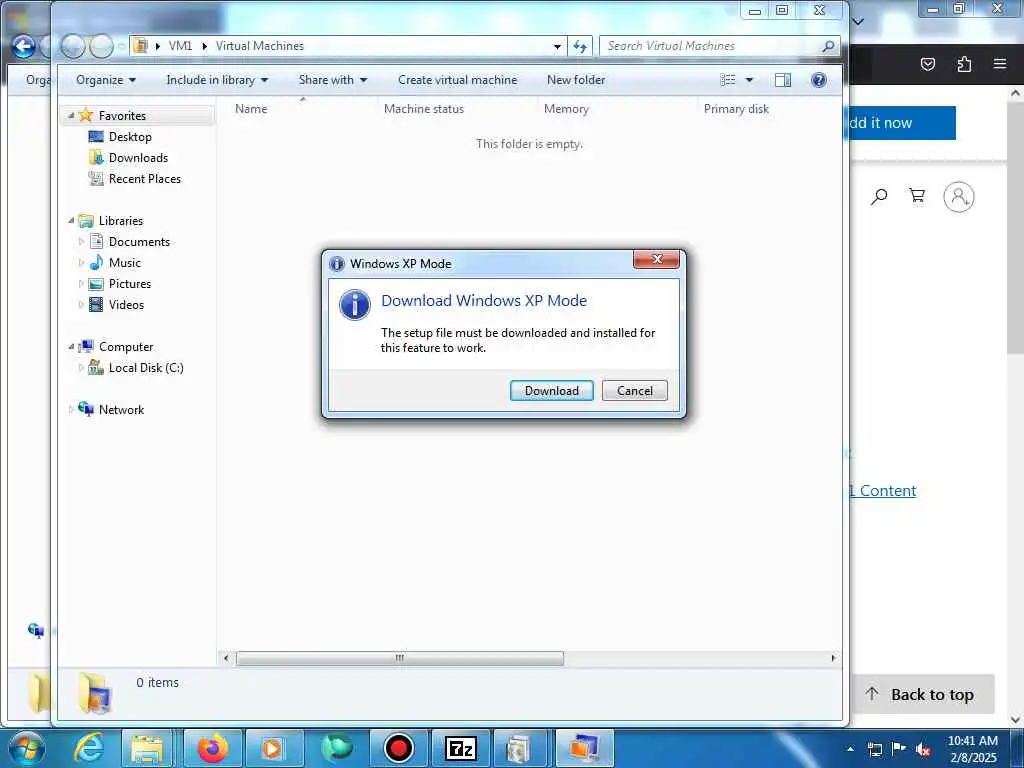Click the change view icon
The image size is (1024, 768).
[x=728, y=80]
